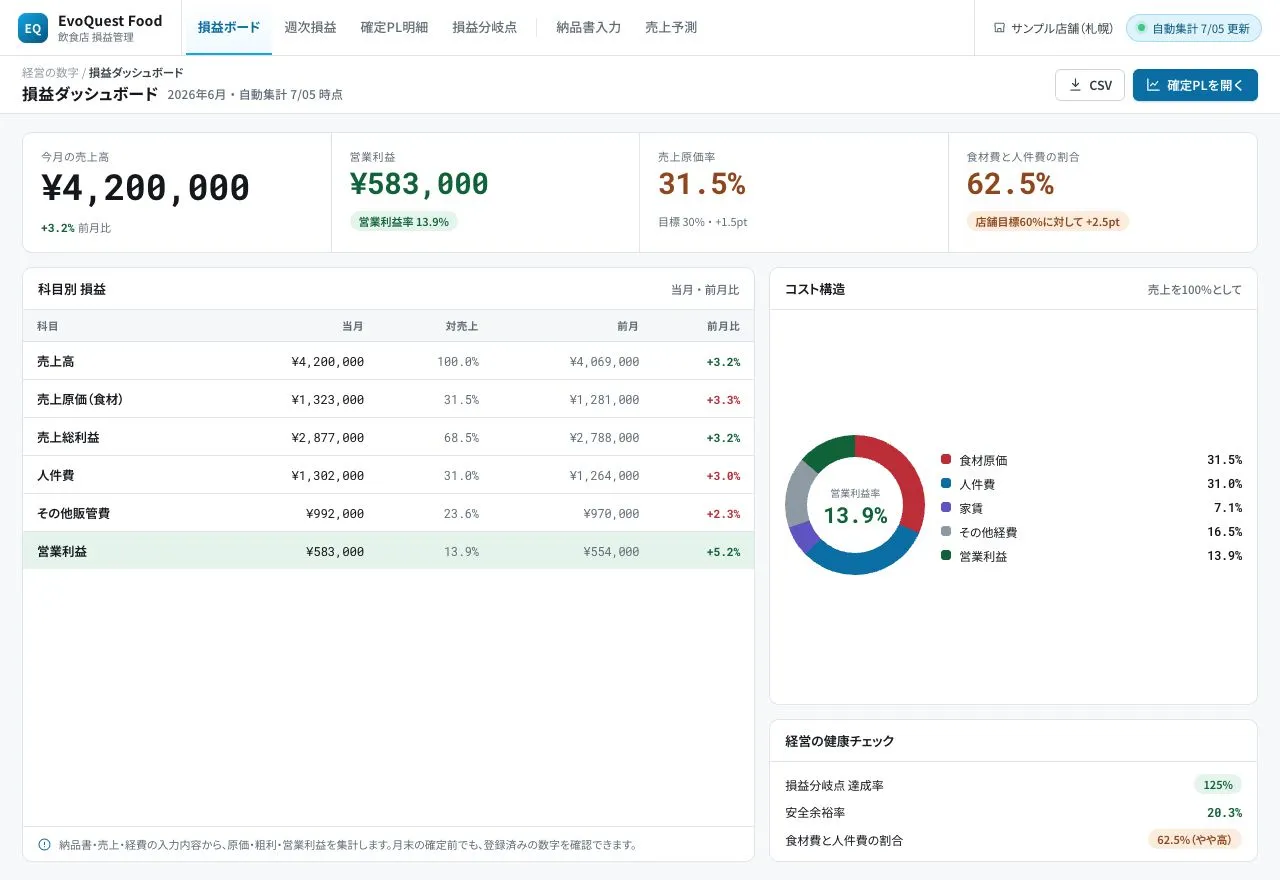Click the 確定PLを開く button
Screen dimensions: 1280x880
[x=1195, y=85]
